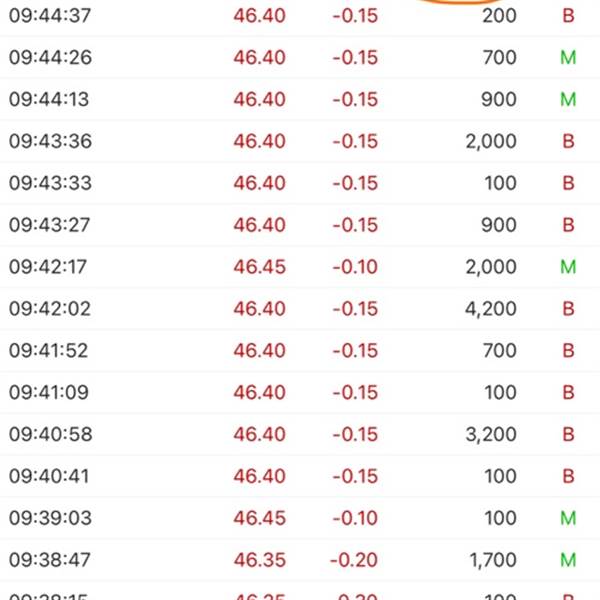Open the 09:41:09 trade entry
The width and height of the screenshot is (600, 600).
(300, 392)
